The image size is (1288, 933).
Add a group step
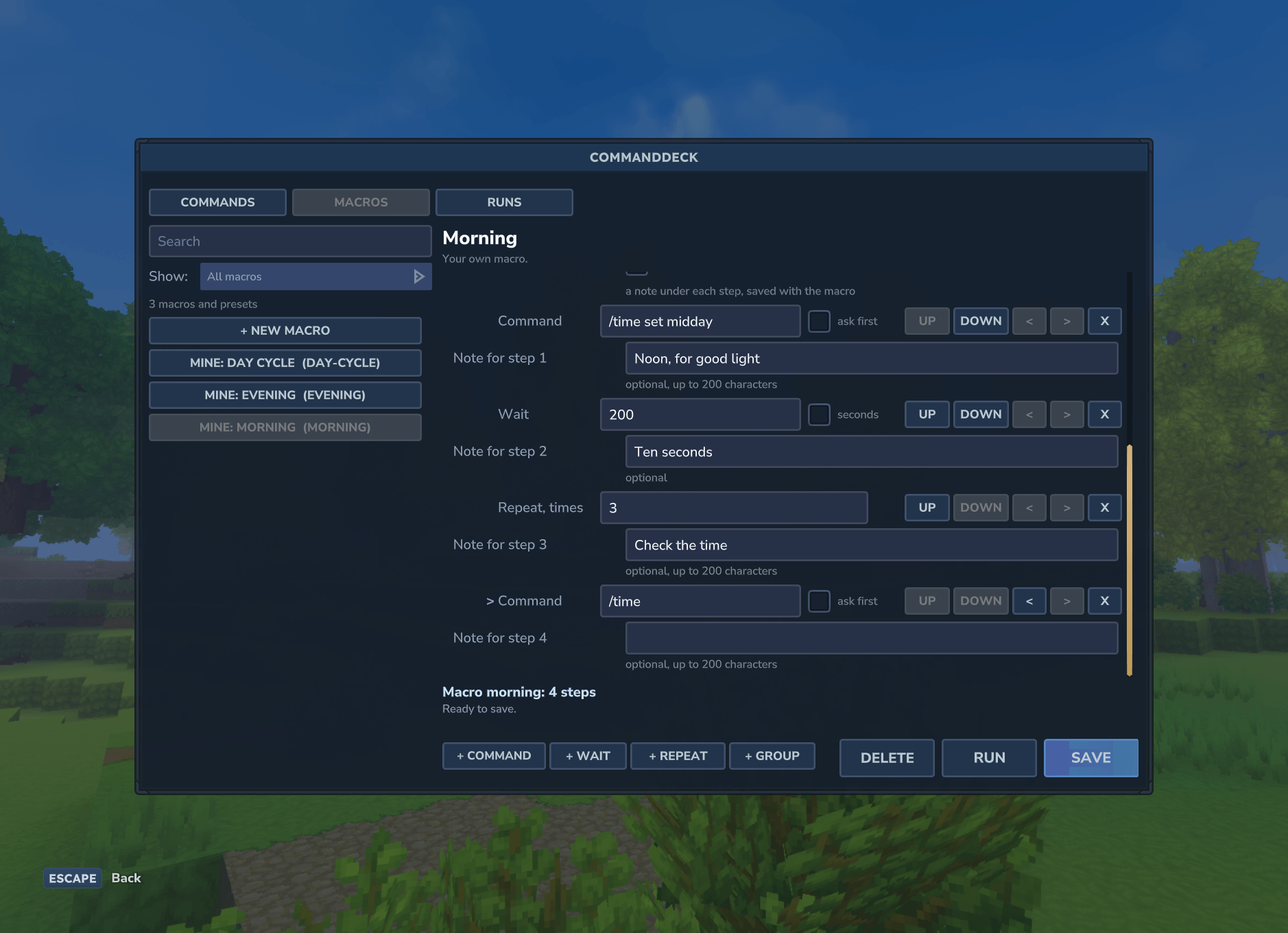(772, 756)
